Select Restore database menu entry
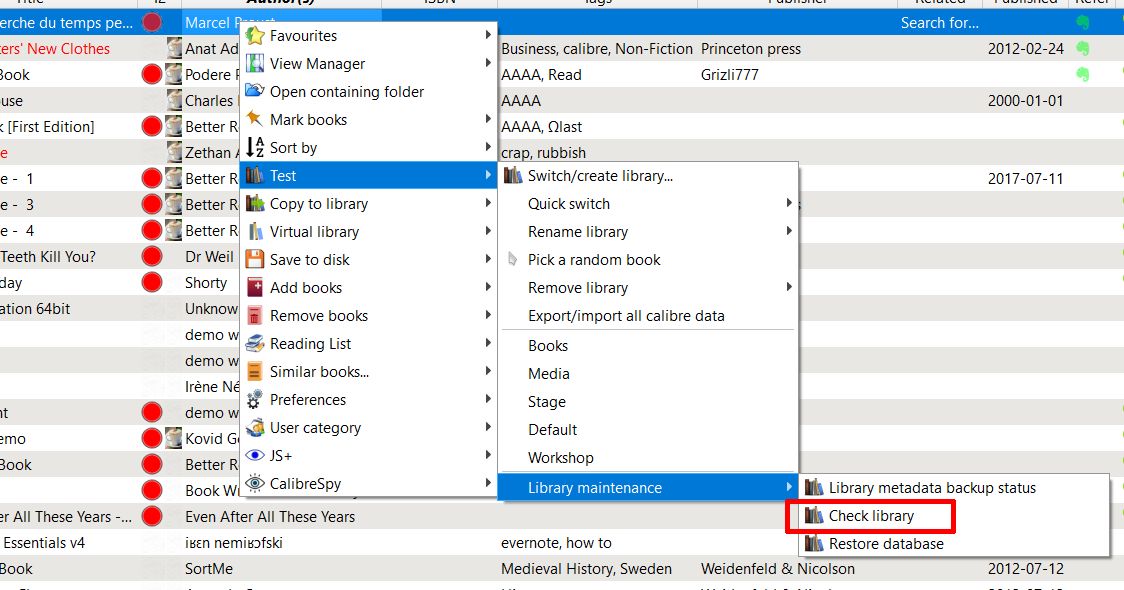Screen dimensions: 1124x590 point(886,545)
